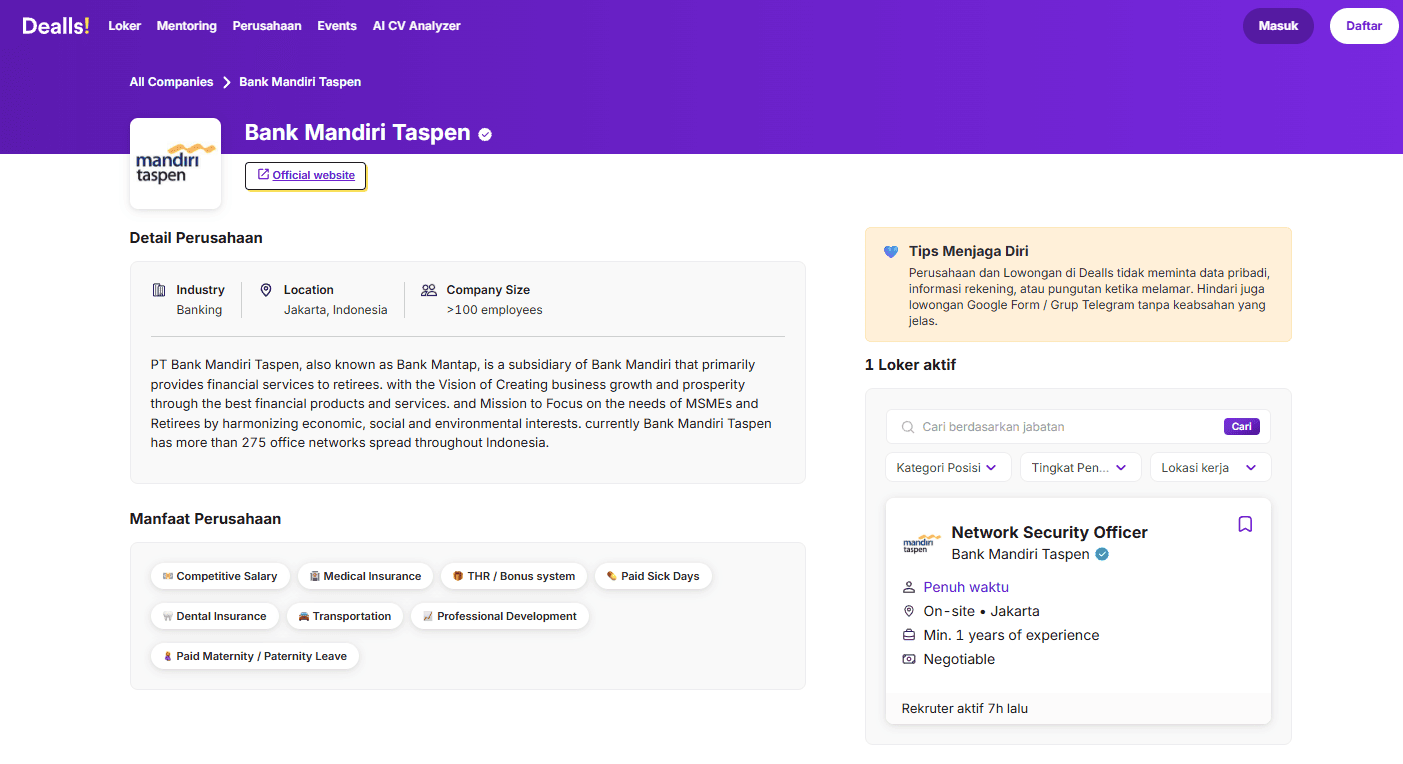The image size is (1403, 764).
Task: Click the "Min. 1 years of experience" text
Action: 1011,635
